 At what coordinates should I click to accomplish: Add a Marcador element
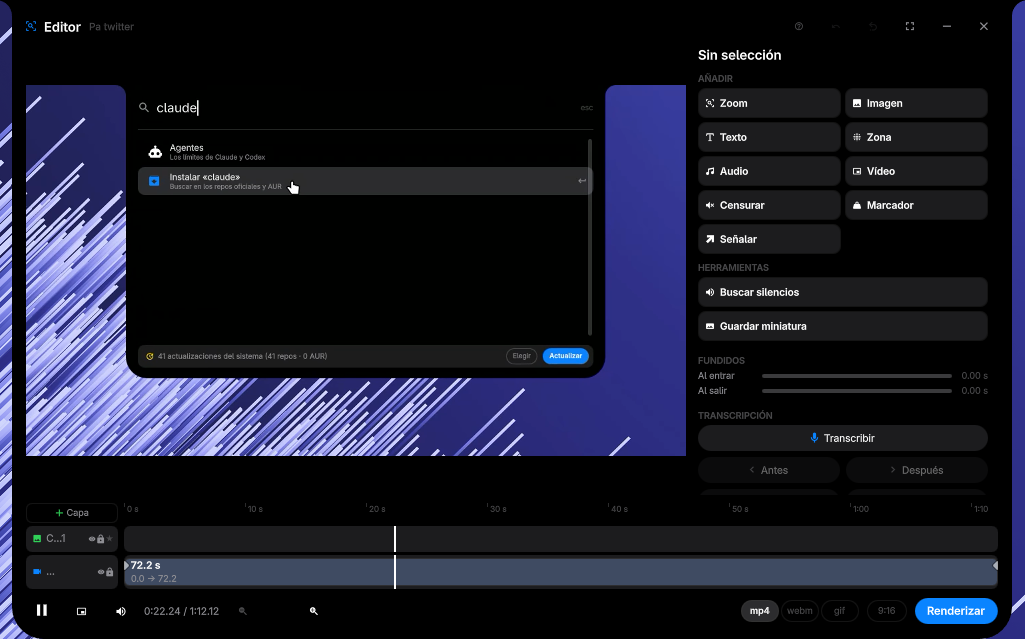(916, 205)
